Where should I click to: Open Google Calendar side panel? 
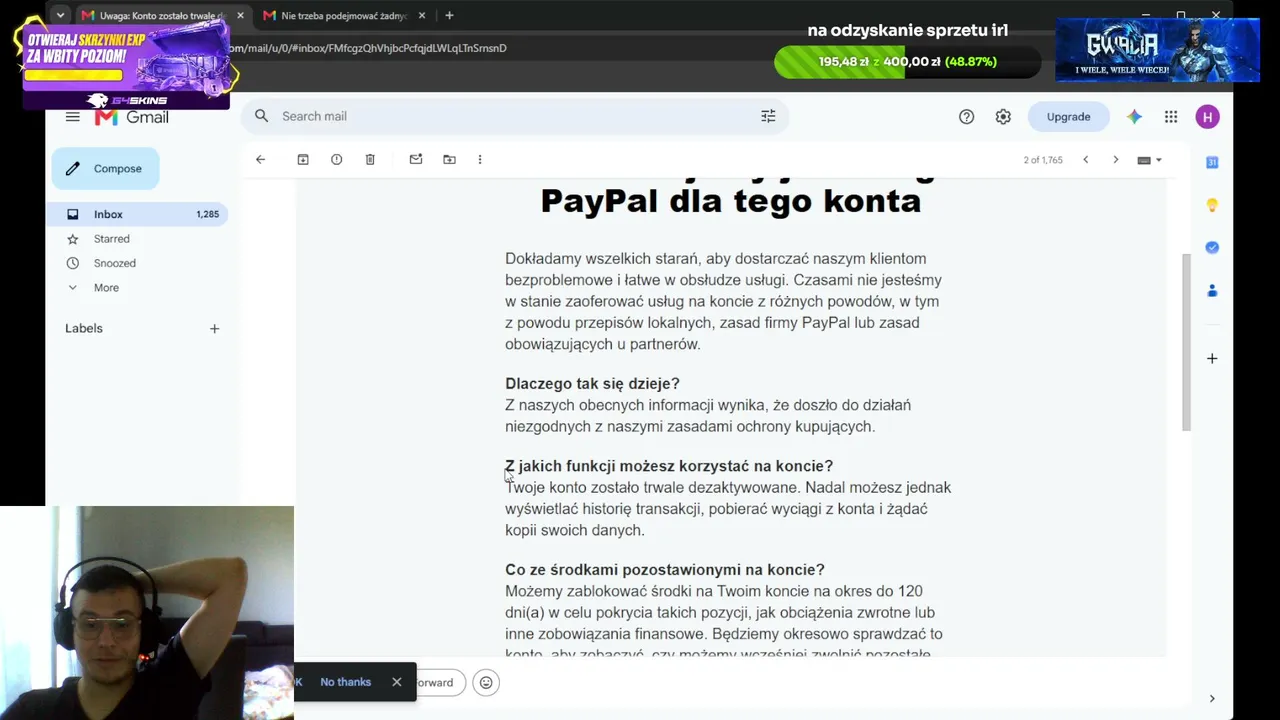click(1212, 162)
